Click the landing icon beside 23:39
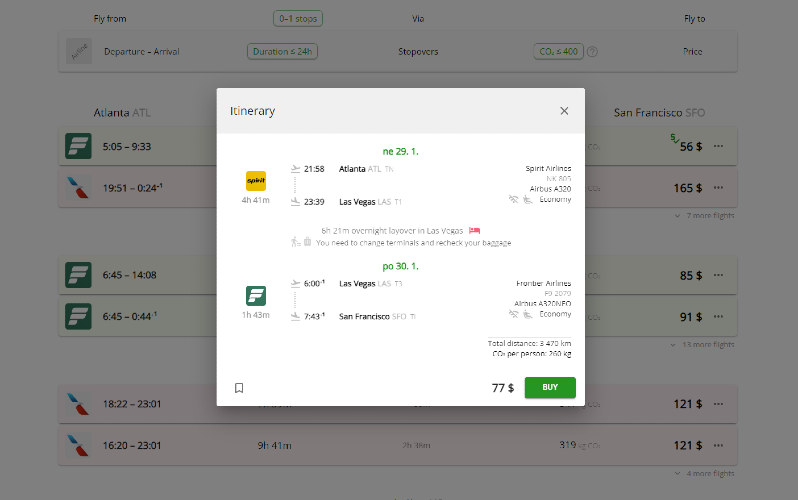Screen dimensions: 798x500 (x=295, y=202)
